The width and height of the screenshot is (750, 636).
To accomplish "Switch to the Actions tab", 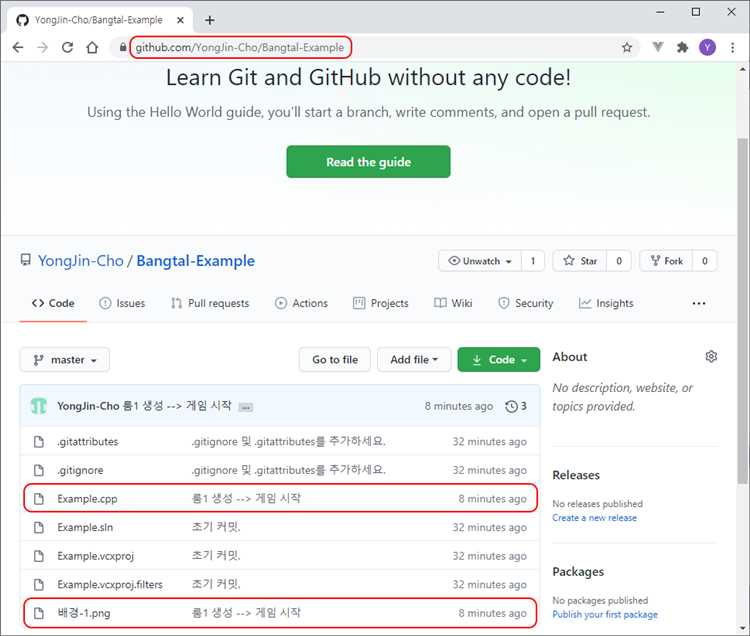I will 301,303.
